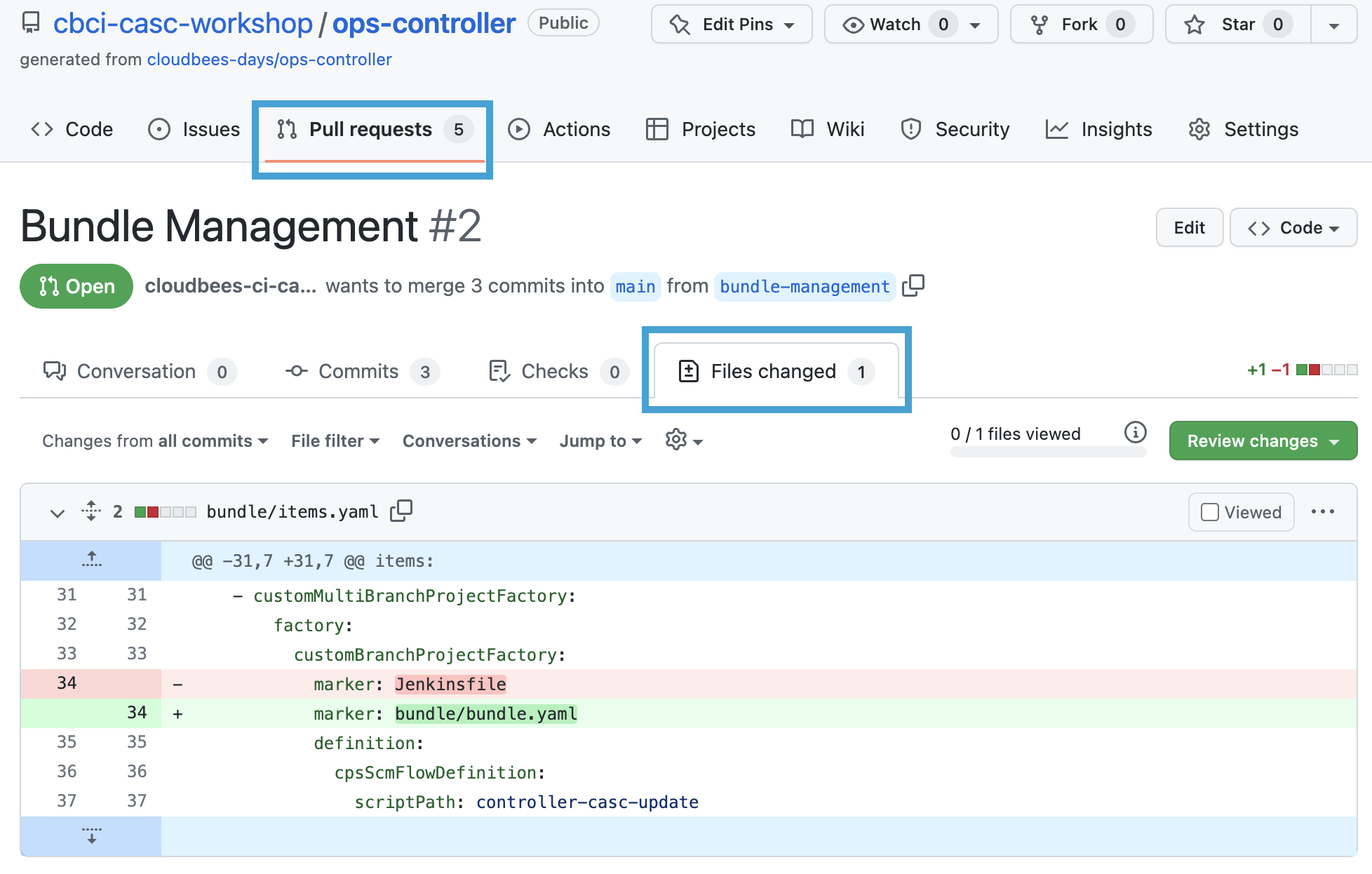Open the cloudbees-ci-ca... author link
The height and width of the screenshot is (874, 1372).
point(231,286)
